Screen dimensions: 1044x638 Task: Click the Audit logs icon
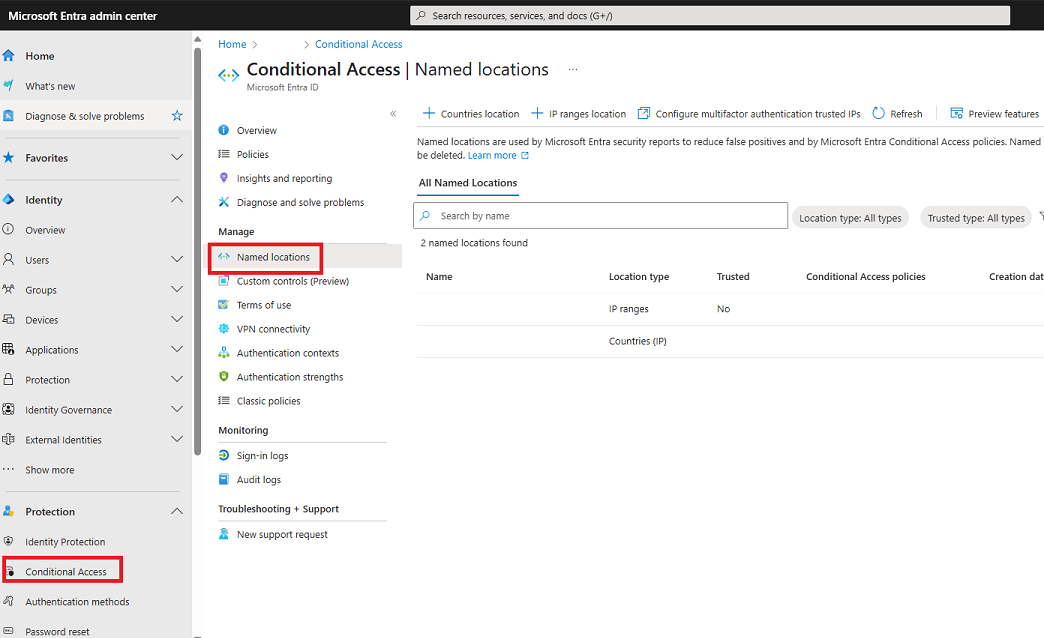click(224, 479)
